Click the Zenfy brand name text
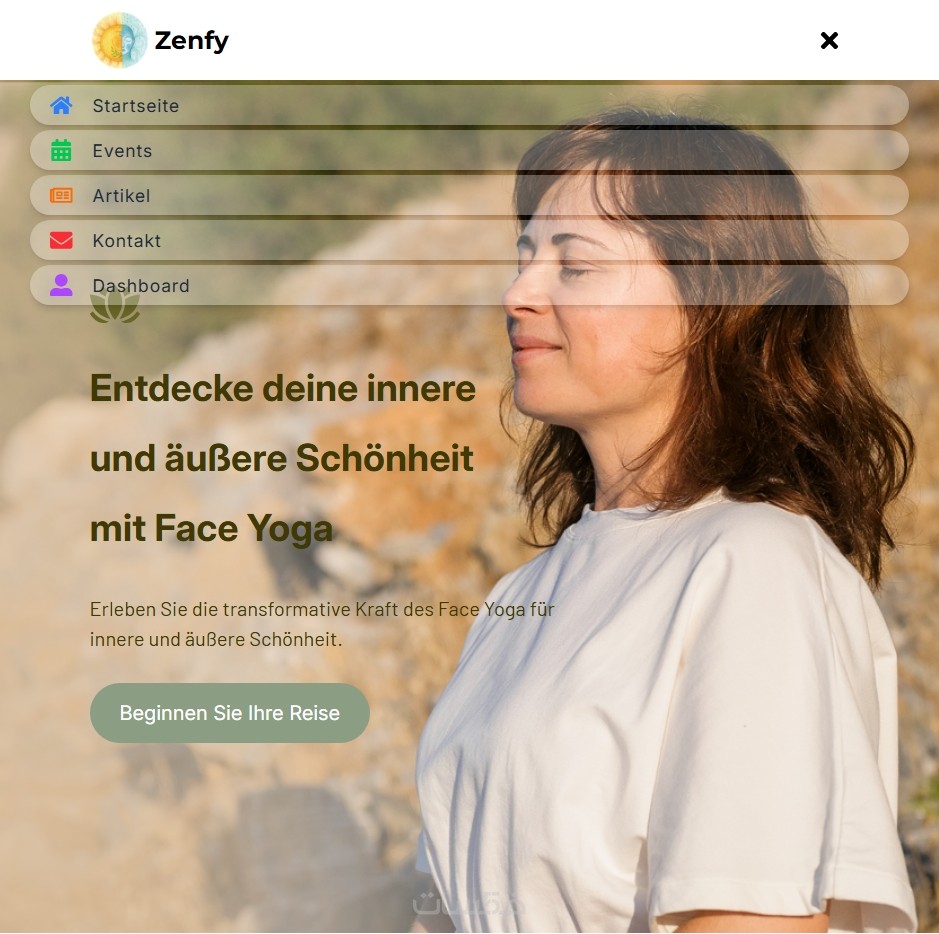Viewport: 939px width, 934px height. [192, 41]
